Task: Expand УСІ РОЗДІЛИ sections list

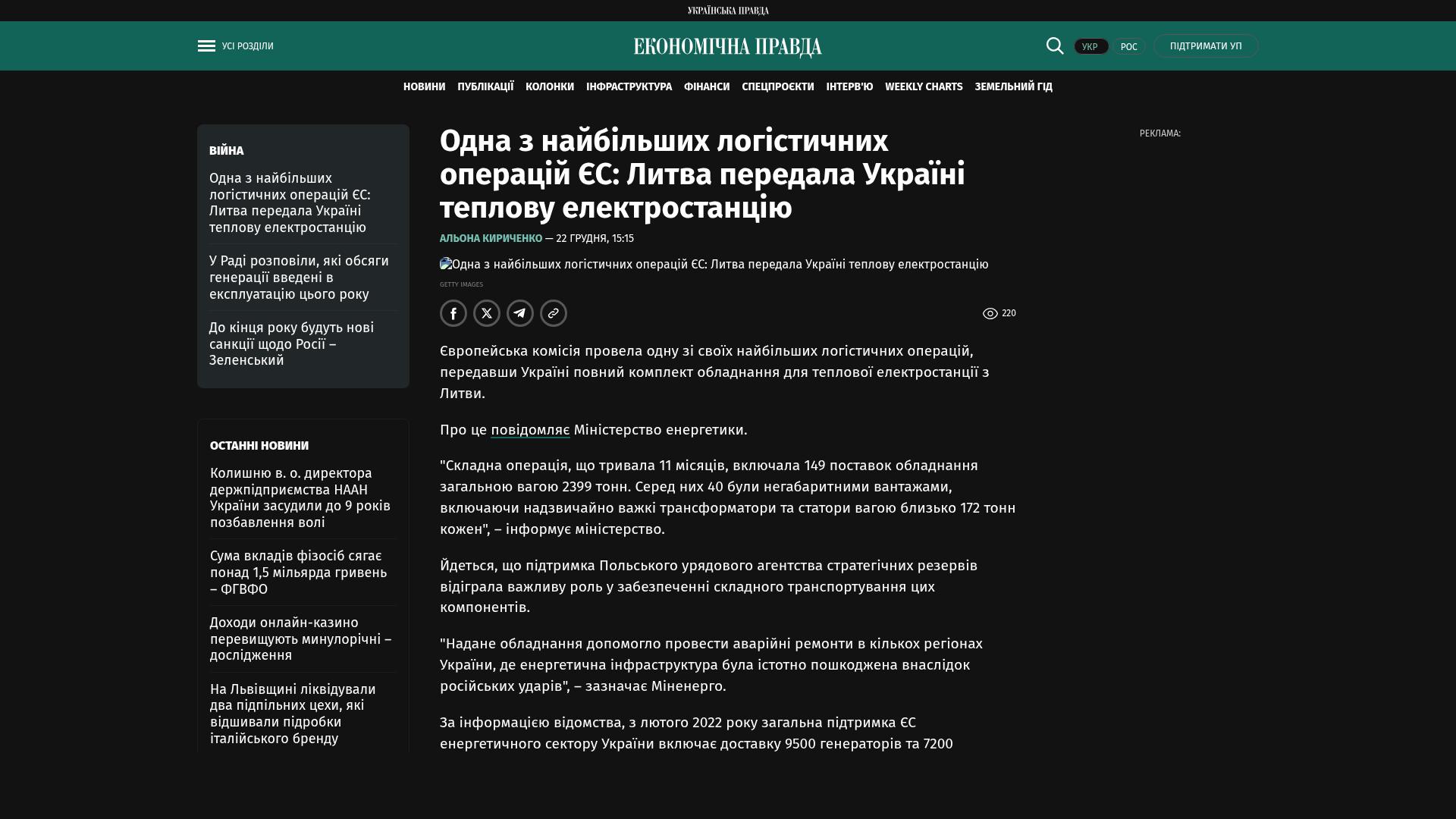Action: coord(247,46)
